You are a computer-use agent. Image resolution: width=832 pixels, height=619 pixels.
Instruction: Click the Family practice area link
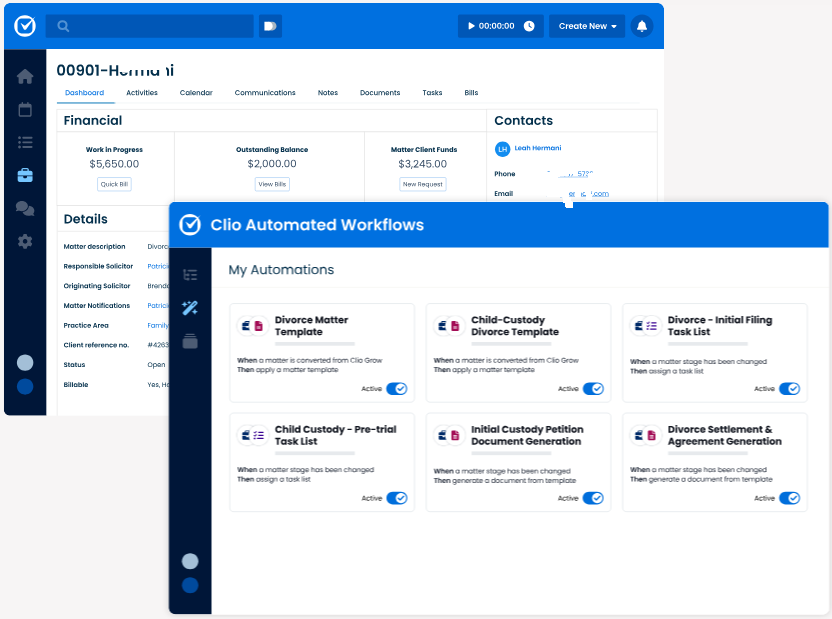coord(158,325)
